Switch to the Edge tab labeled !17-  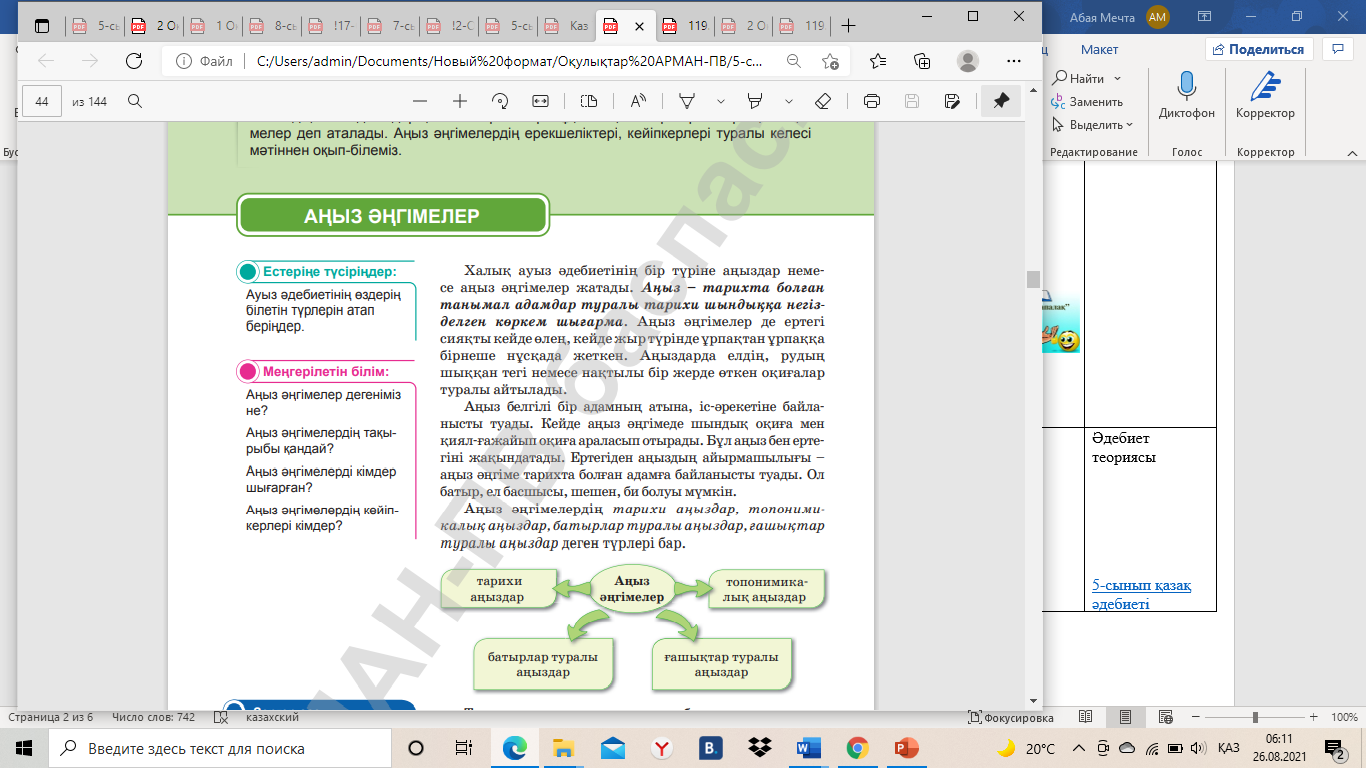pos(333,26)
